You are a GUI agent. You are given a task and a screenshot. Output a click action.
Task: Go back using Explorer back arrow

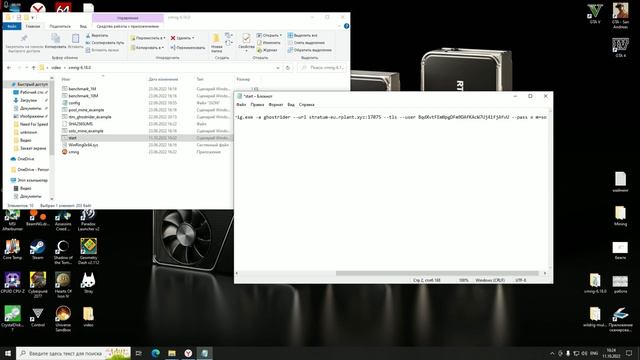pyautogui.click(x=9, y=68)
